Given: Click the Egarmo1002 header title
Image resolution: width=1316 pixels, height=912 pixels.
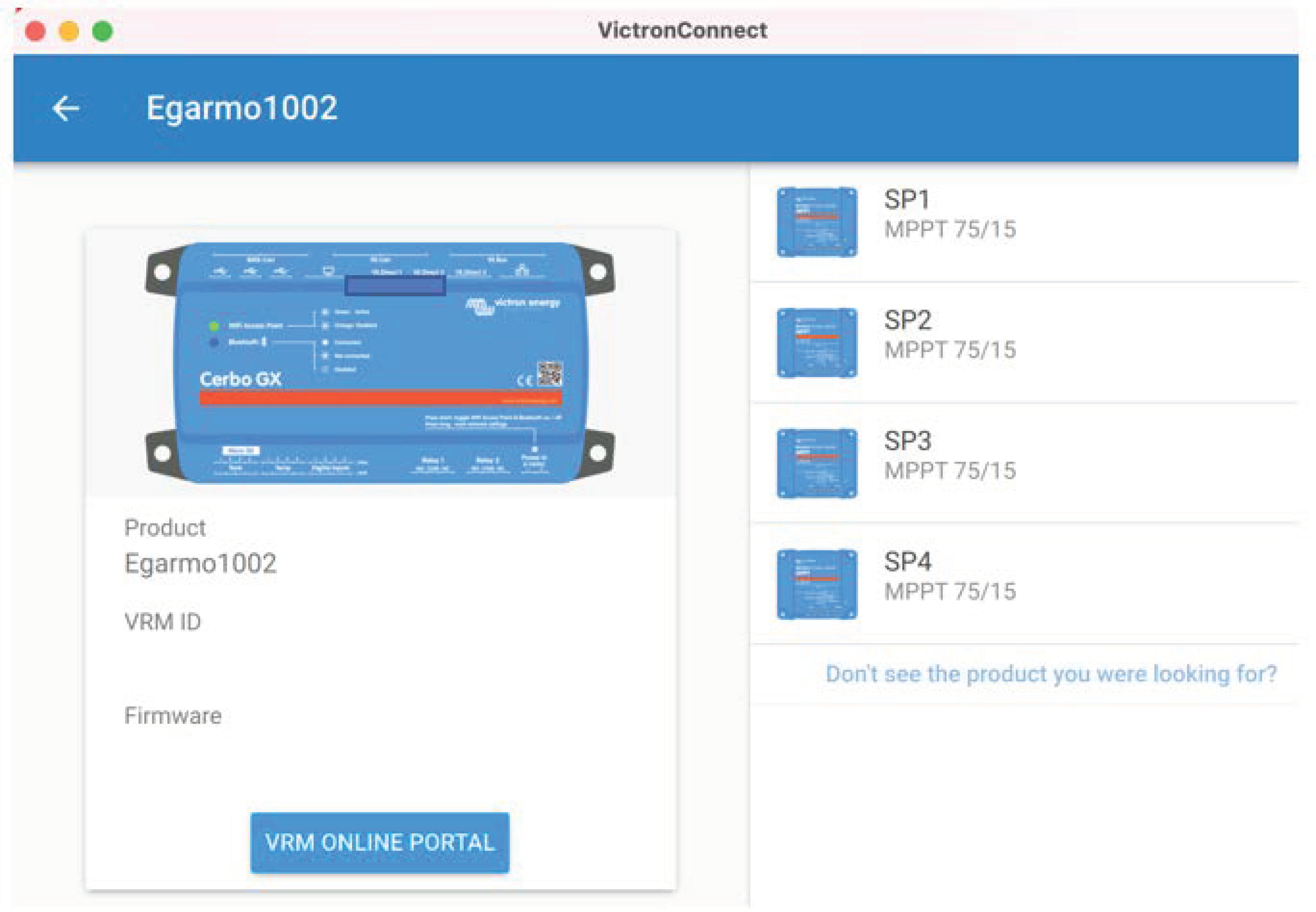Looking at the screenshot, I should [x=242, y=108].
